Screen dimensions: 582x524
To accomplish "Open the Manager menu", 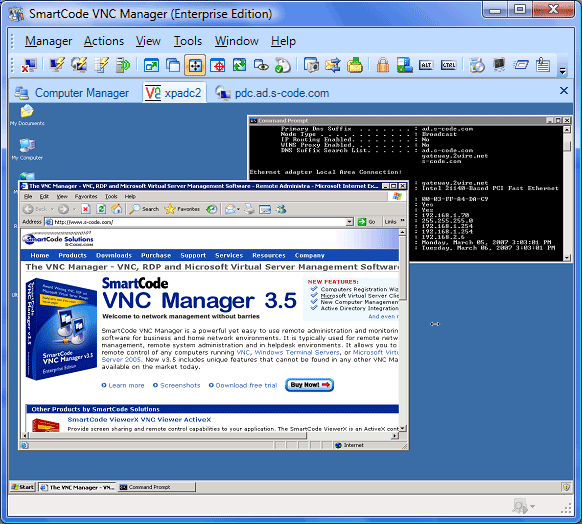I will coord(49,41).
